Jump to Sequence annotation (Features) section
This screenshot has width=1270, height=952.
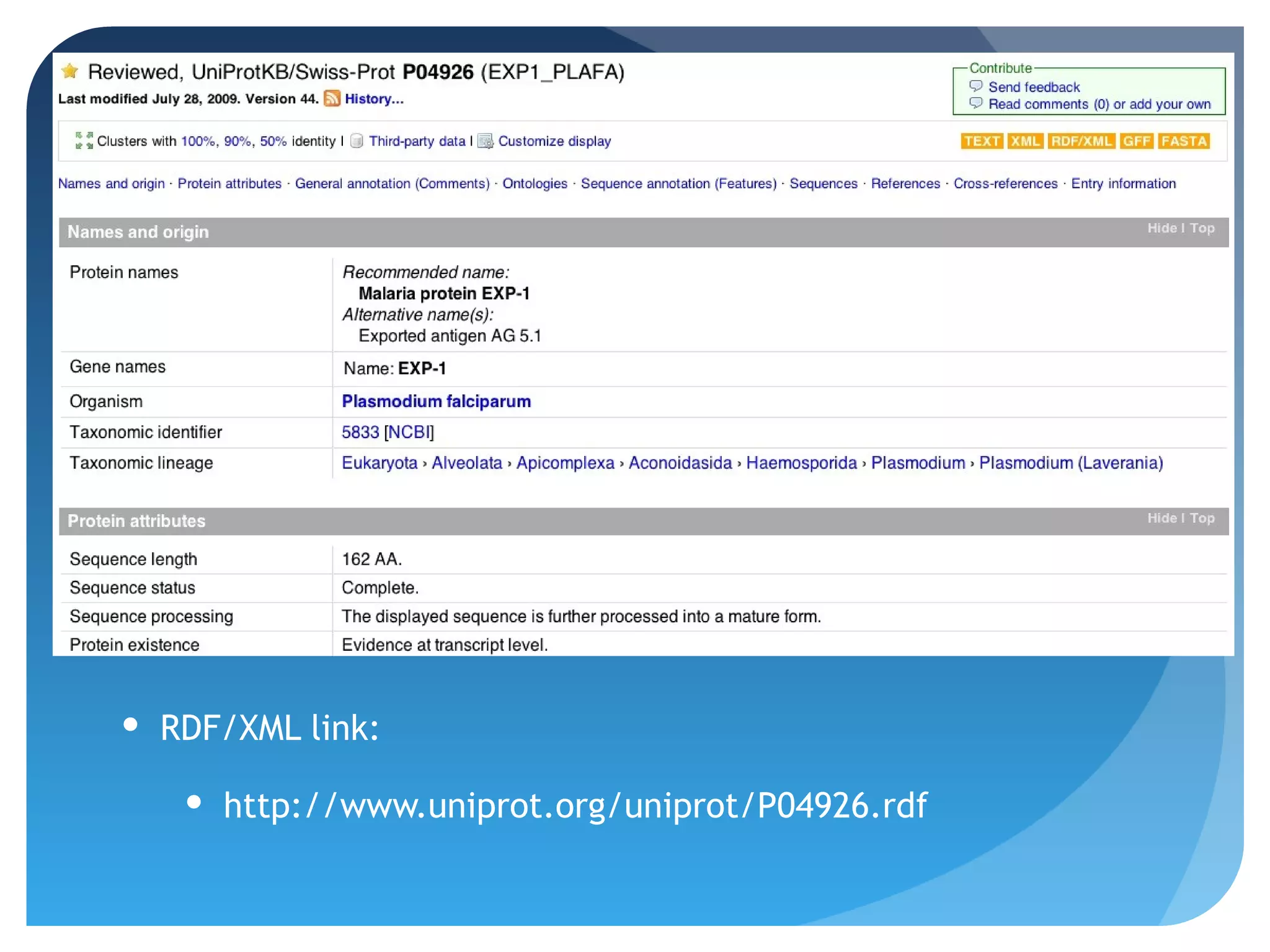pyautogui.click(x=678, y=183)
